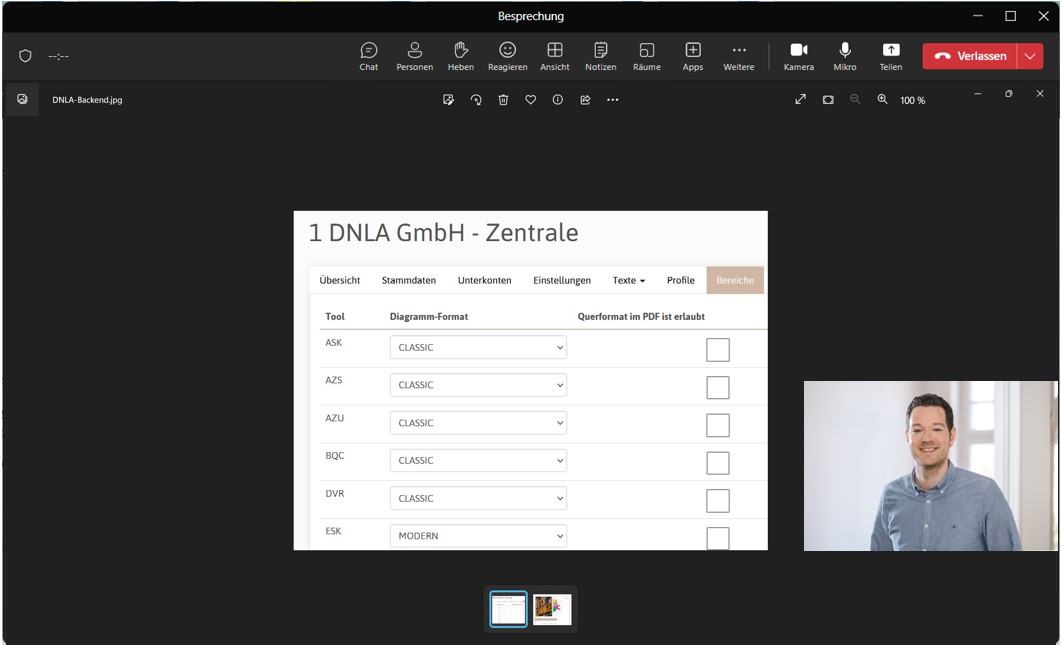Click the 1 DNLA GmbH - Zentrale heading
The width and height of the screenshot is (1062, 645).
[444, 232]
